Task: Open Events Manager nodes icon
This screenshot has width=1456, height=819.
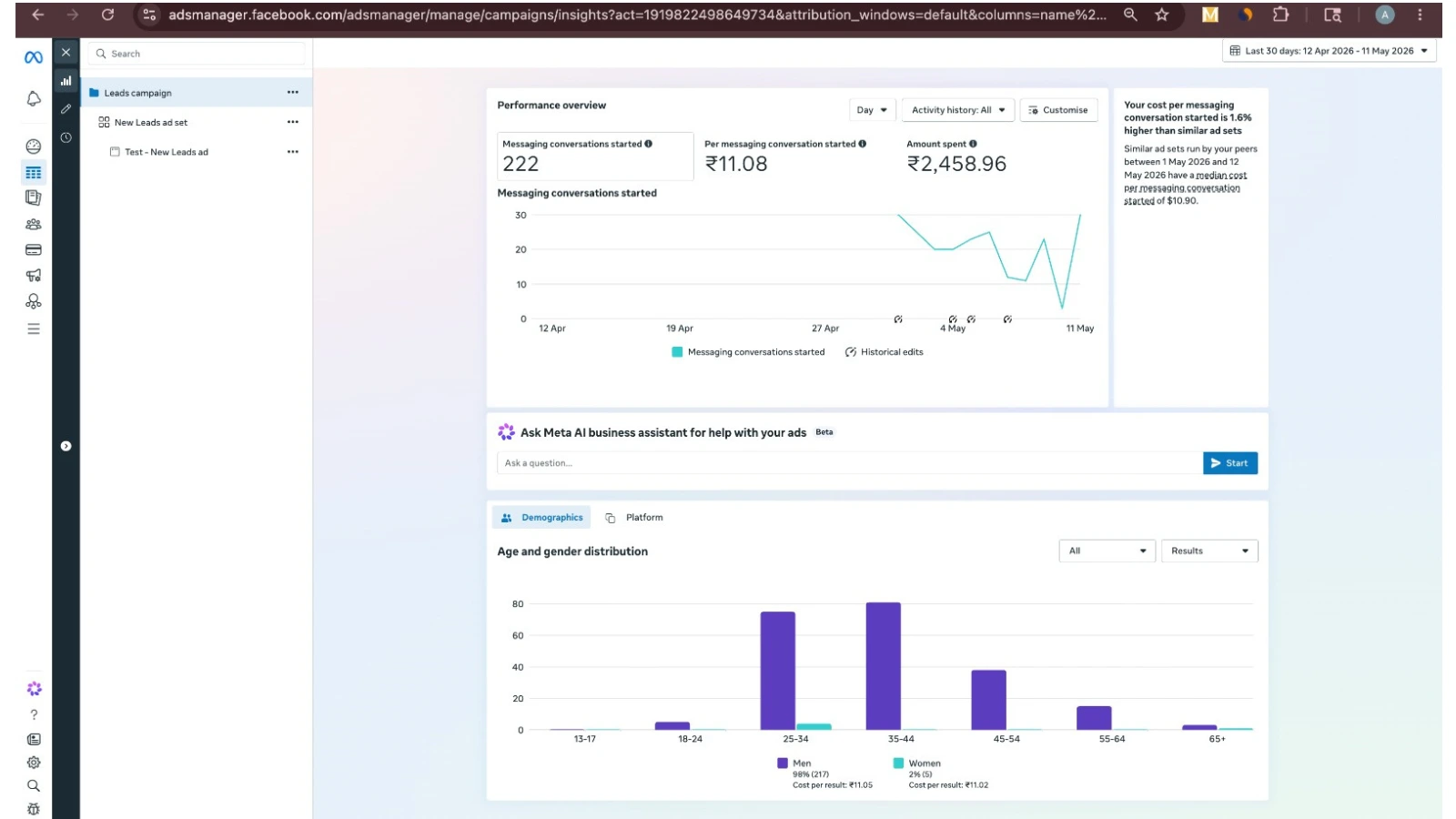Action: 34,301
